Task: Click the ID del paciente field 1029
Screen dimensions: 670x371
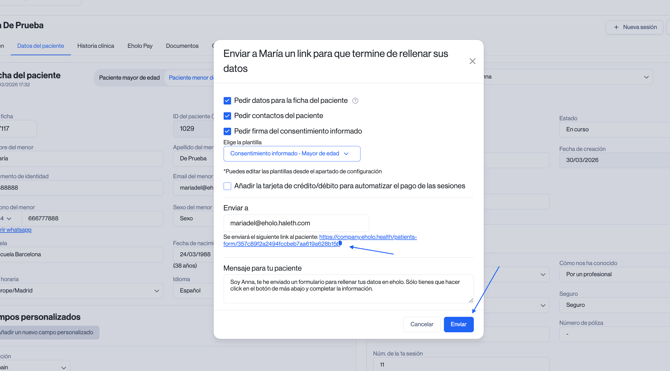Action: (194, 129)
